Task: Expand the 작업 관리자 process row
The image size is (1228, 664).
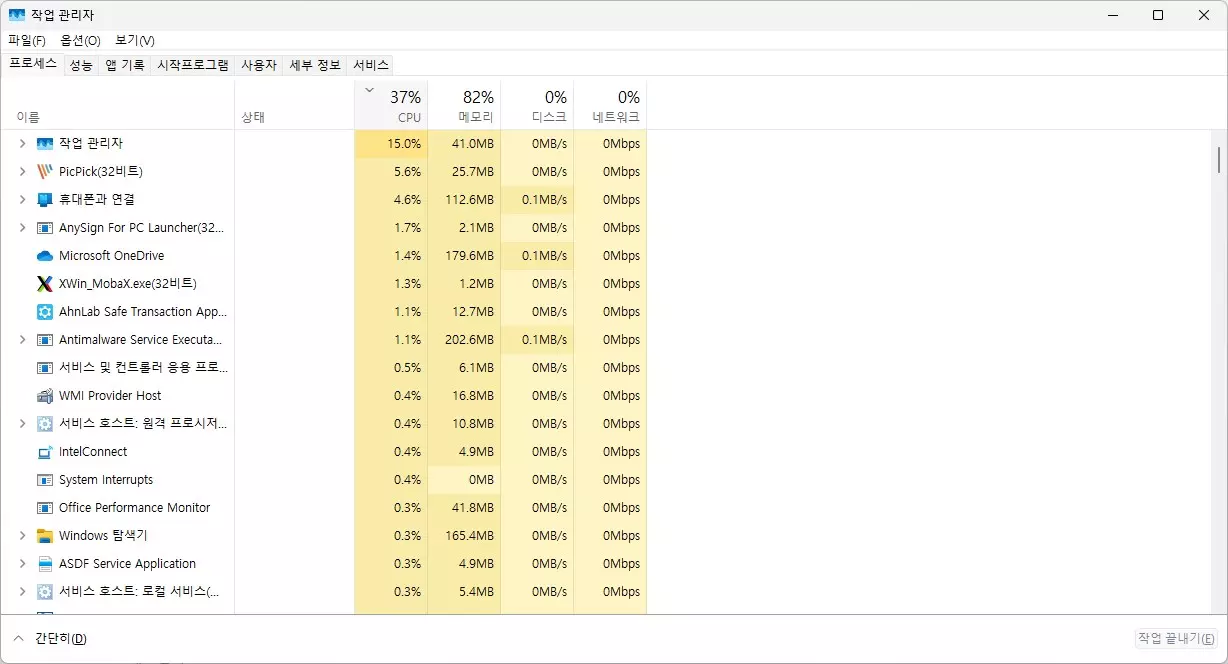Action: 22,144
